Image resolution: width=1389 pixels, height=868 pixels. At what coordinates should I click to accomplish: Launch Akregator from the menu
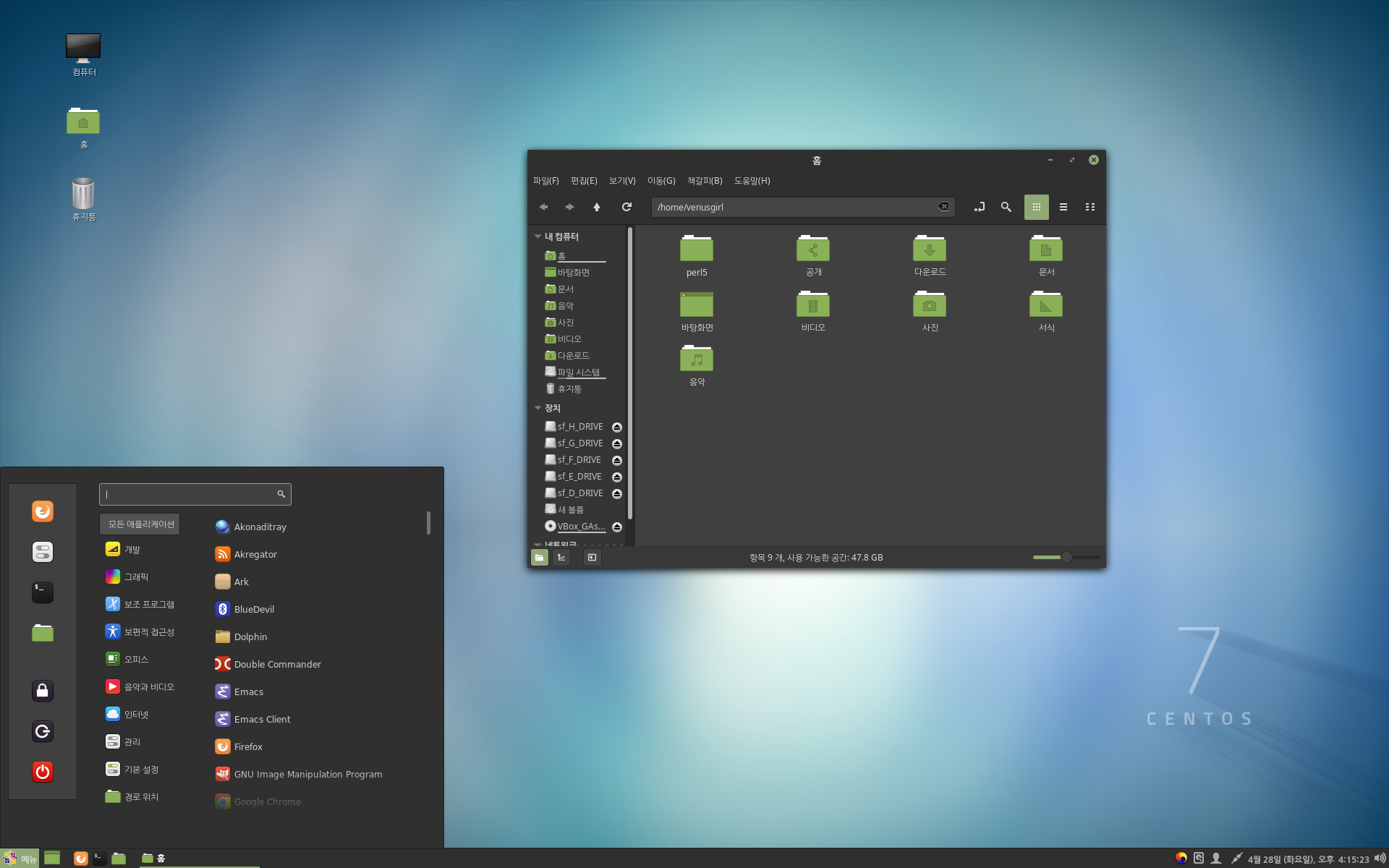coord(246,554)
